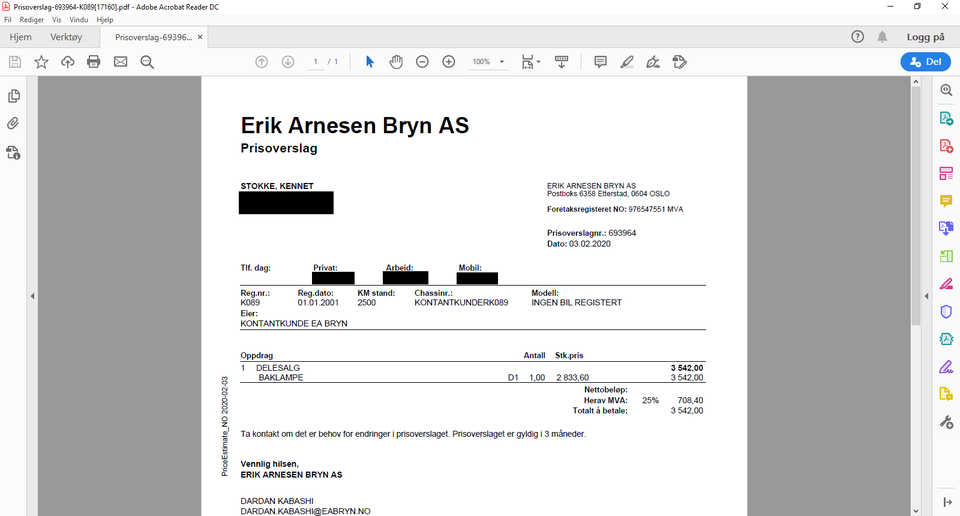Open Edit PDF tool in right pane
960x516 pixels.
(947, 174)
